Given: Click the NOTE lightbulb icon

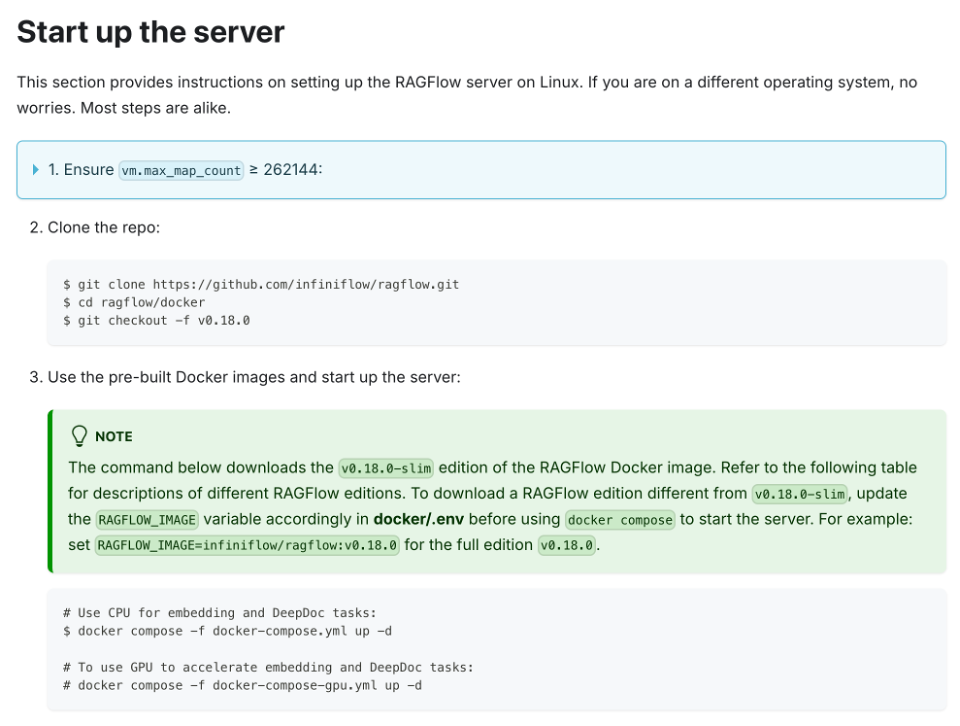Looking at the screenshot, I should [80, 436].
